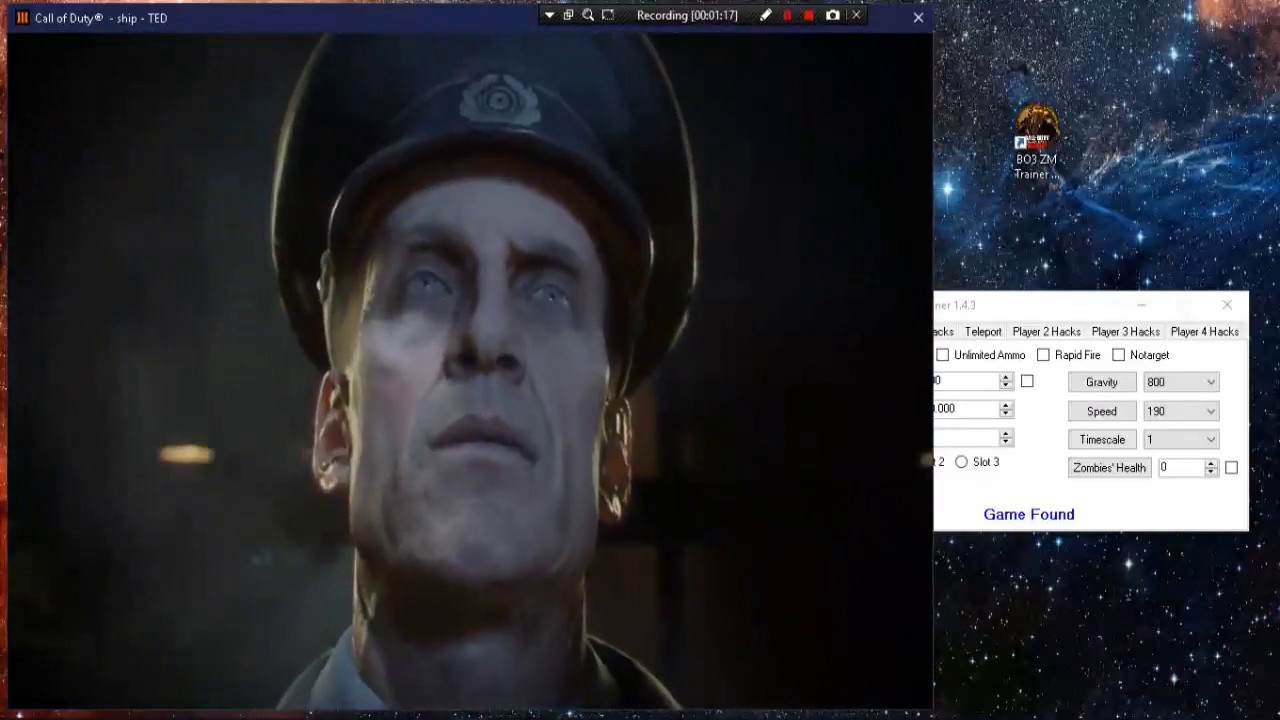The height and width of the screenshot is (720, 1280).
Task: Stop the recording with red square icon
Action: (809, 15)
